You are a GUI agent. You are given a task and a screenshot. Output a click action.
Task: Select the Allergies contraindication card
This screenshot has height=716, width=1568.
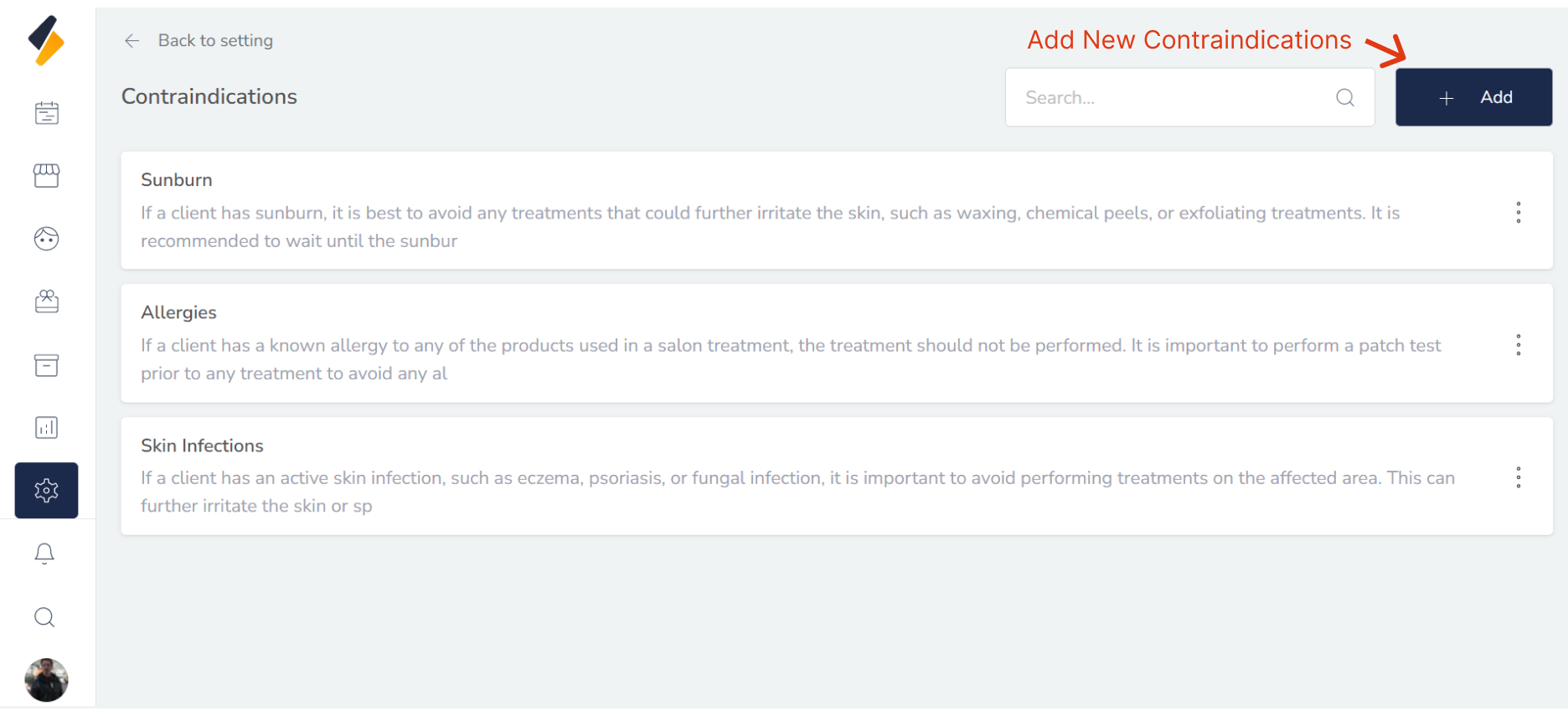point(754,343)
